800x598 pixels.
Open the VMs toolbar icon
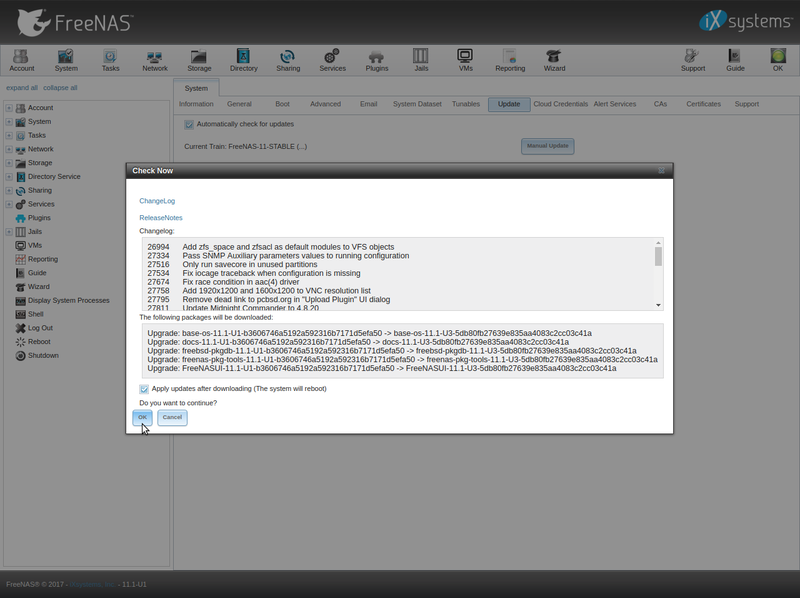click(x=465, y=60)
